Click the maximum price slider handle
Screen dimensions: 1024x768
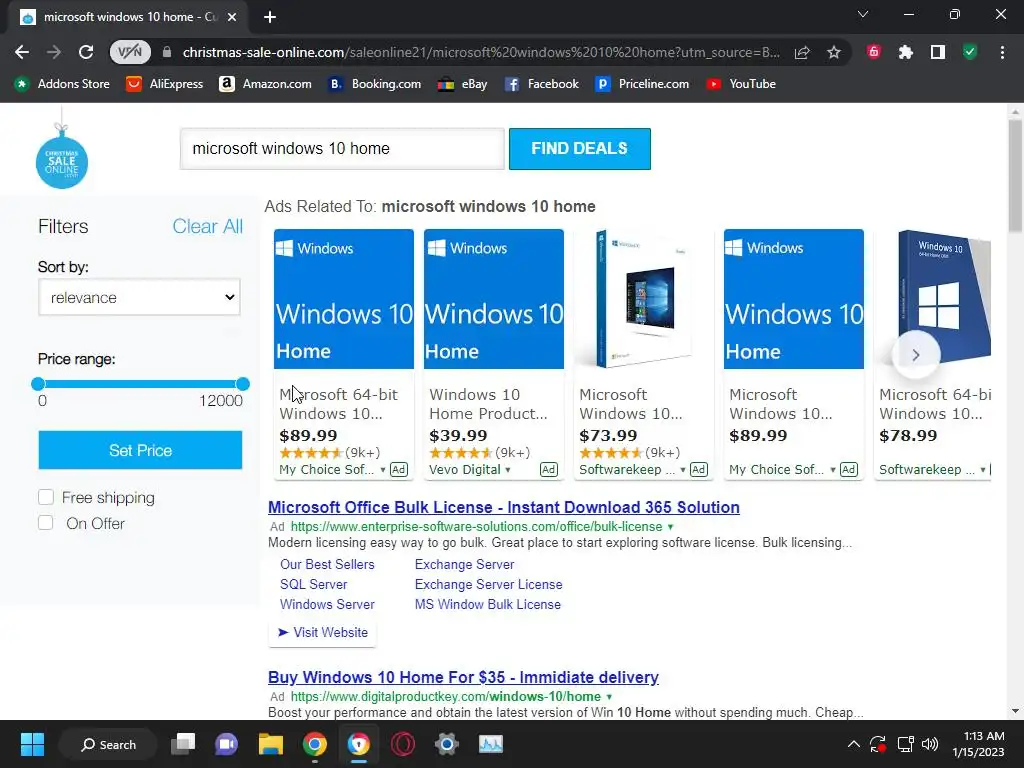pyautogui.click(x=243, y=384)
